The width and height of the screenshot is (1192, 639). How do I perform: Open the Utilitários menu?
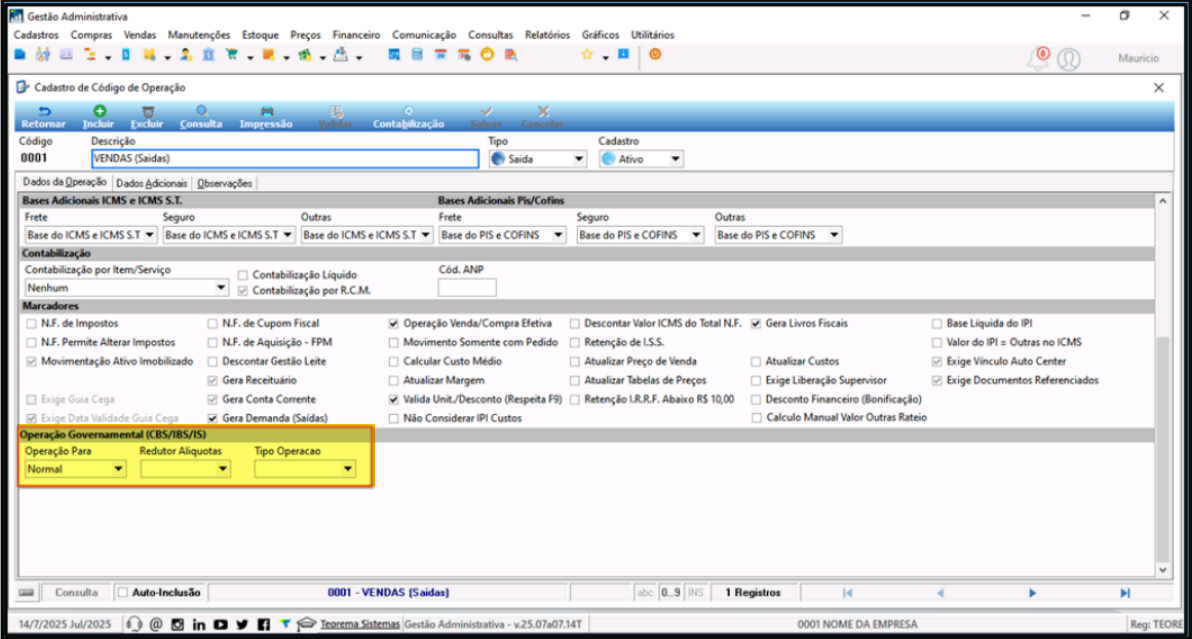pyautogui.click(x=652, y=35)
